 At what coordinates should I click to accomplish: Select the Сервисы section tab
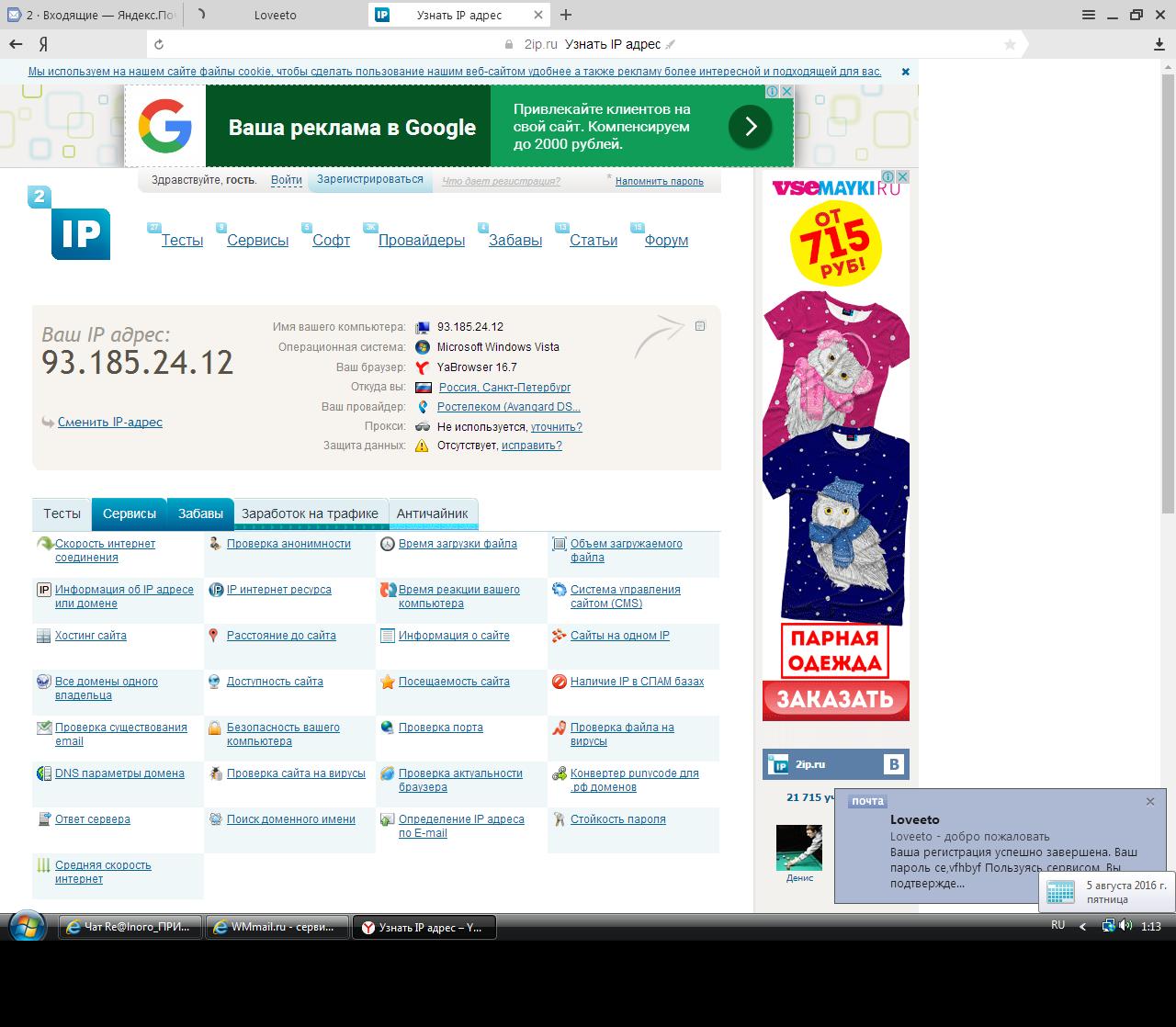130,513
